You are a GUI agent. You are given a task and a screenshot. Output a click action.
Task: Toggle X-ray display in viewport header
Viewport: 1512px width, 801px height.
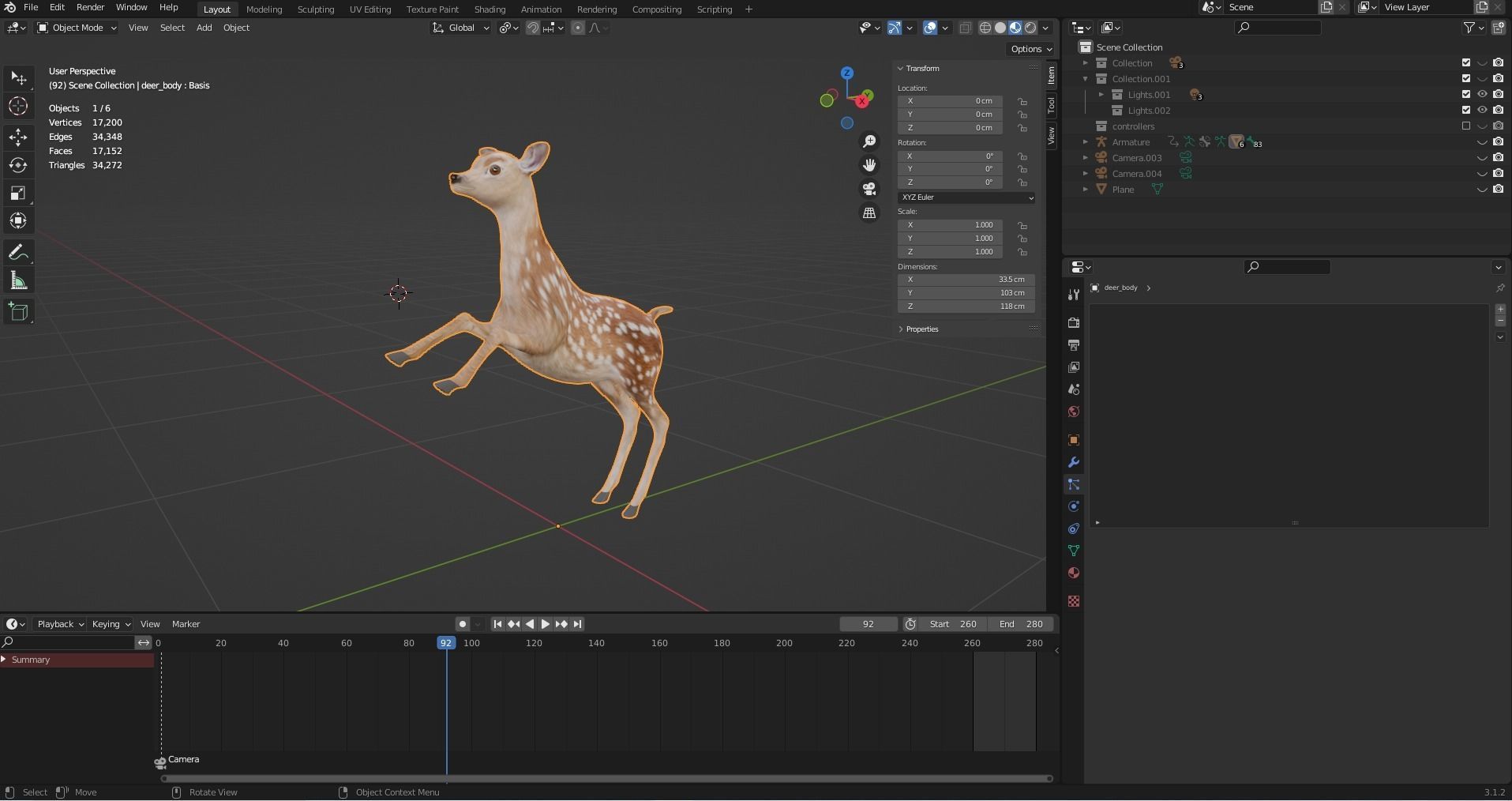pos(965,28)
